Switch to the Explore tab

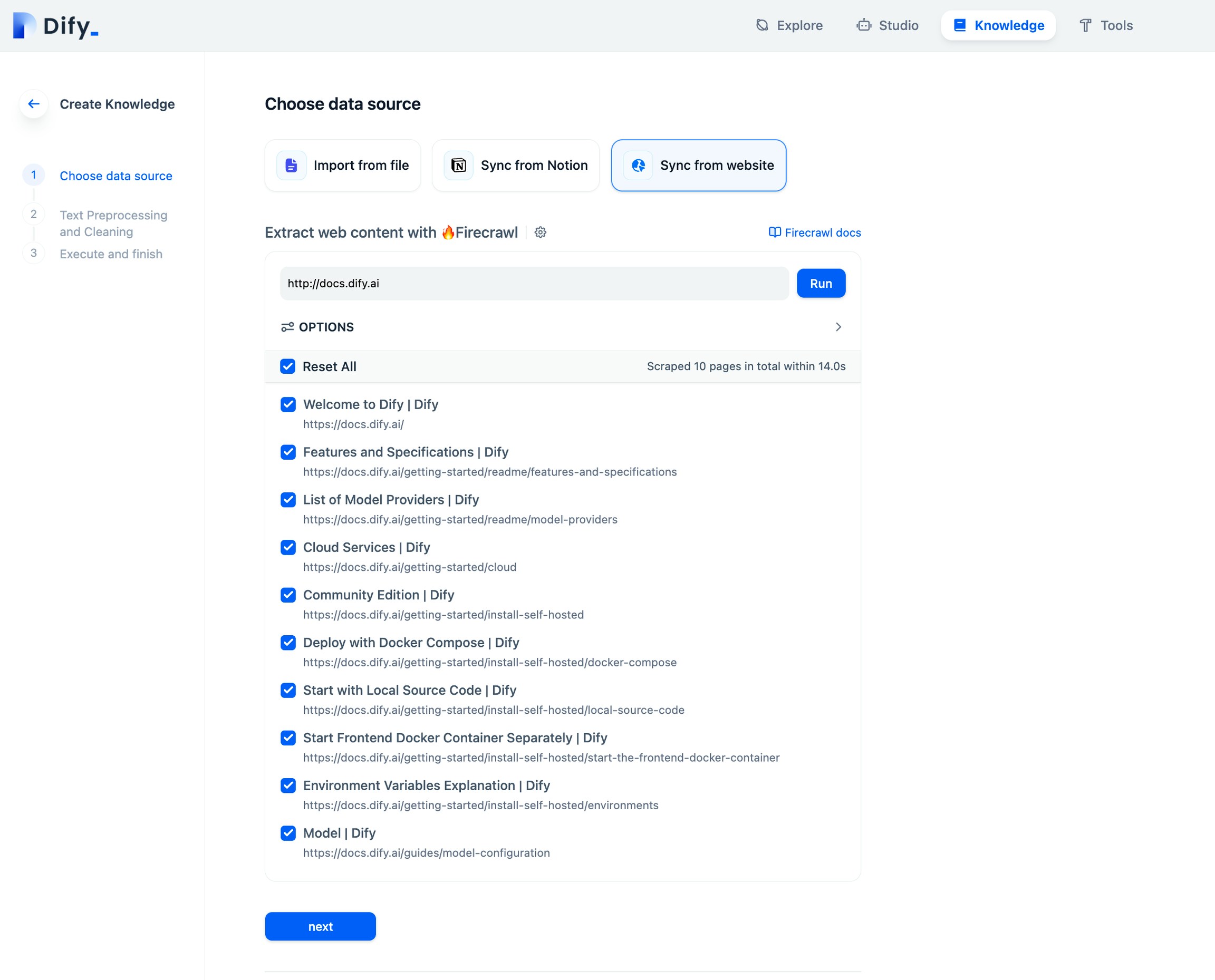pyautogui.click(x=789, y=25)
